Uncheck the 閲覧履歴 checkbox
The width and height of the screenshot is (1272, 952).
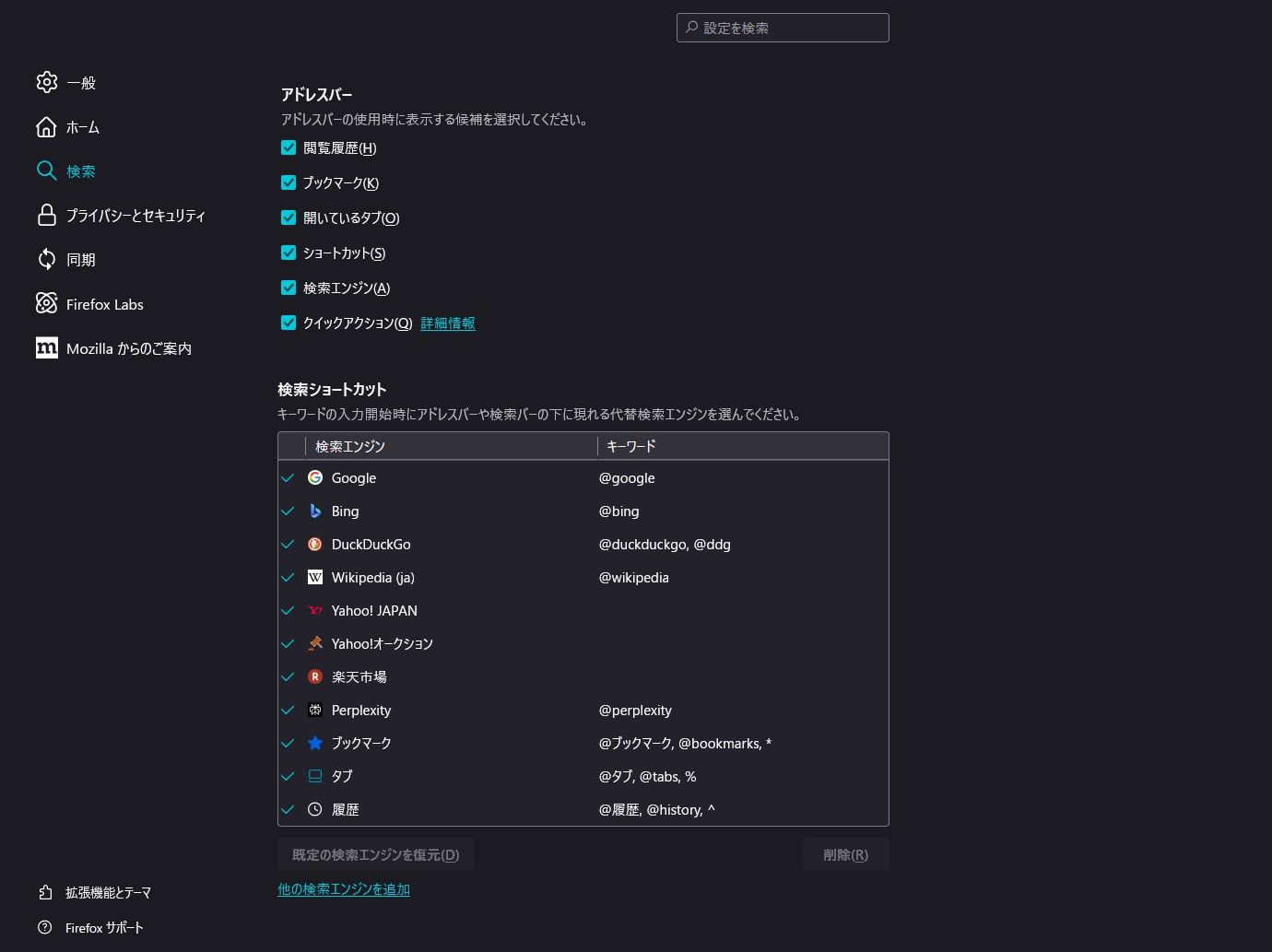[289, 147]
